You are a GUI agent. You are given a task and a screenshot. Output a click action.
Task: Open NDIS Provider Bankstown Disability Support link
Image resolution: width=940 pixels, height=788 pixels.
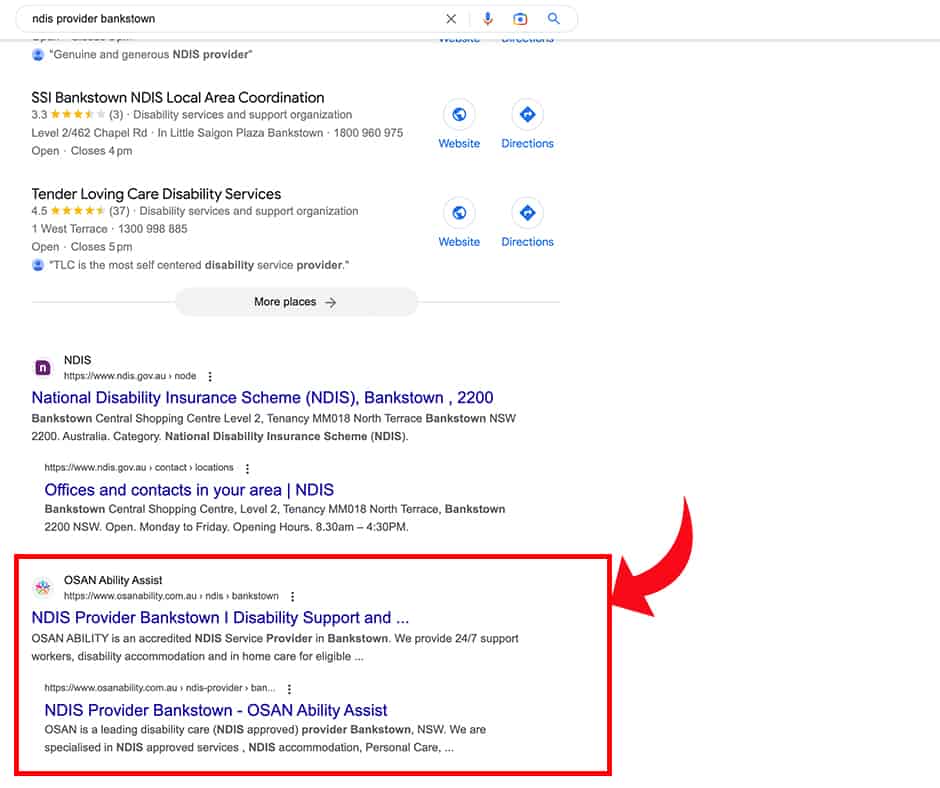click(220, 618)
